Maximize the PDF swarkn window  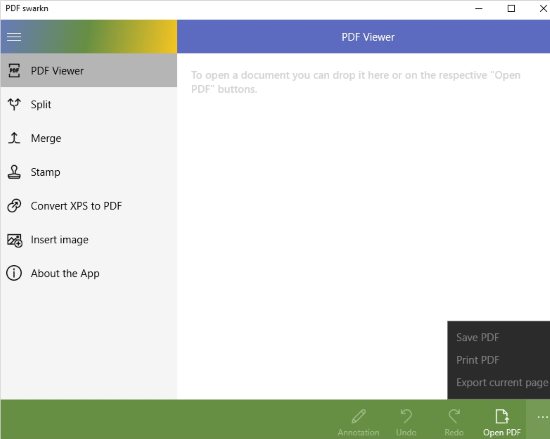click(x=511, y=8)
